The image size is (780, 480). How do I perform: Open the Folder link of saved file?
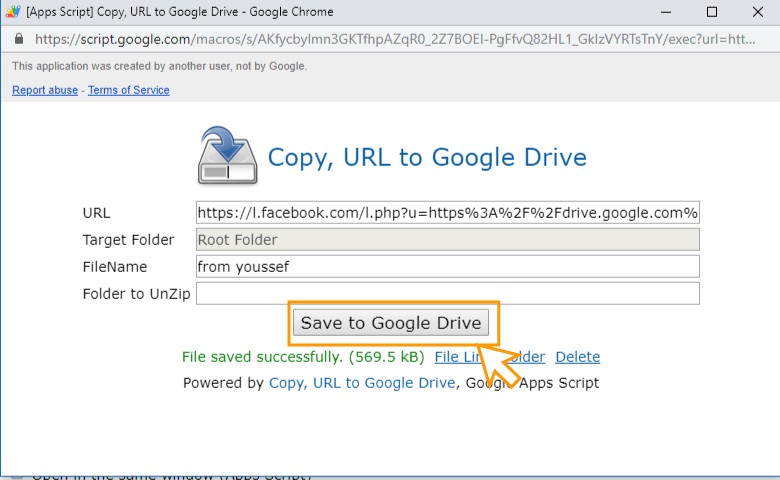pos(532,357)
